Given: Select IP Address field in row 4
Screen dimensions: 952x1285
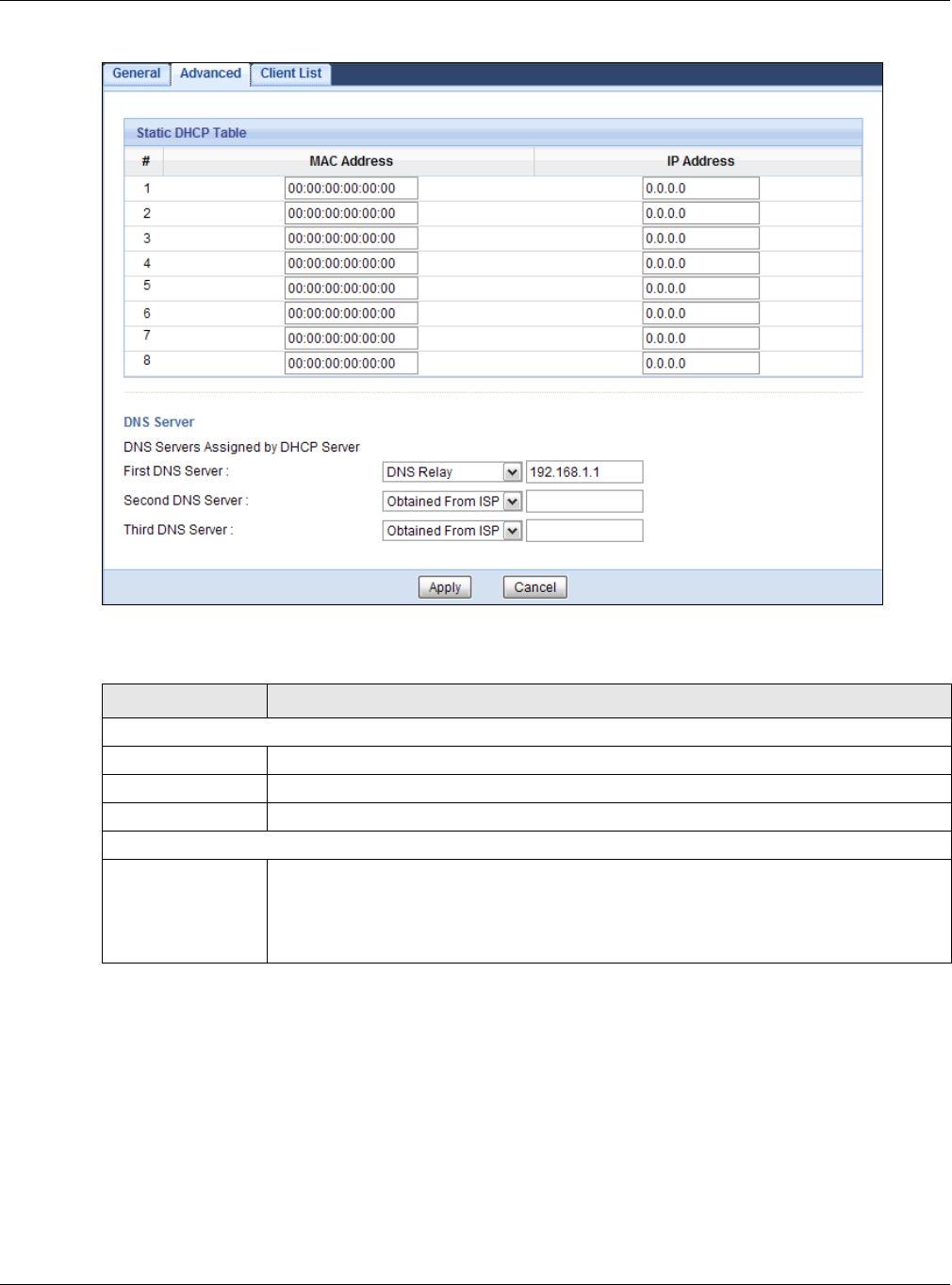Looking at the screenshot, I should [701, 263].
